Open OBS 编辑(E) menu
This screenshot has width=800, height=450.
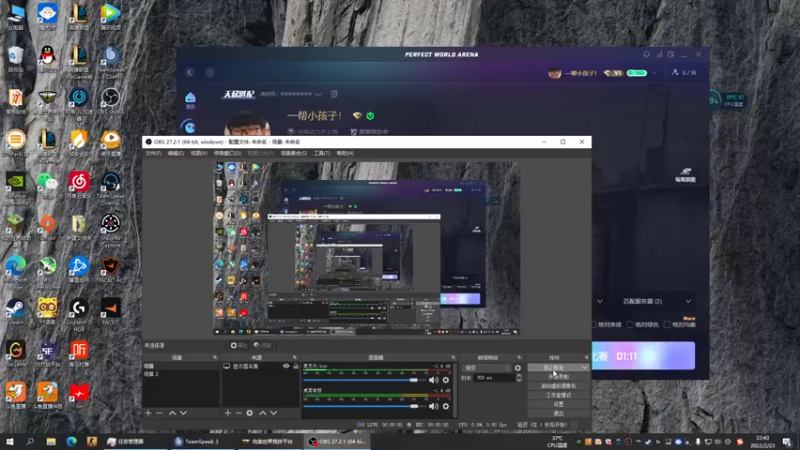click(176, 153)
